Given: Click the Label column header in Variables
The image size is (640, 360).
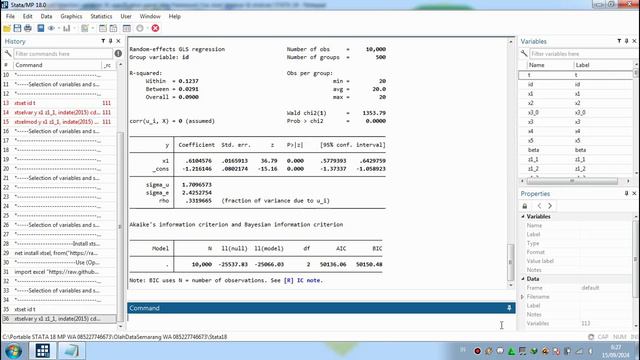Looking at the screenshot, I should (x=604, y=65).
